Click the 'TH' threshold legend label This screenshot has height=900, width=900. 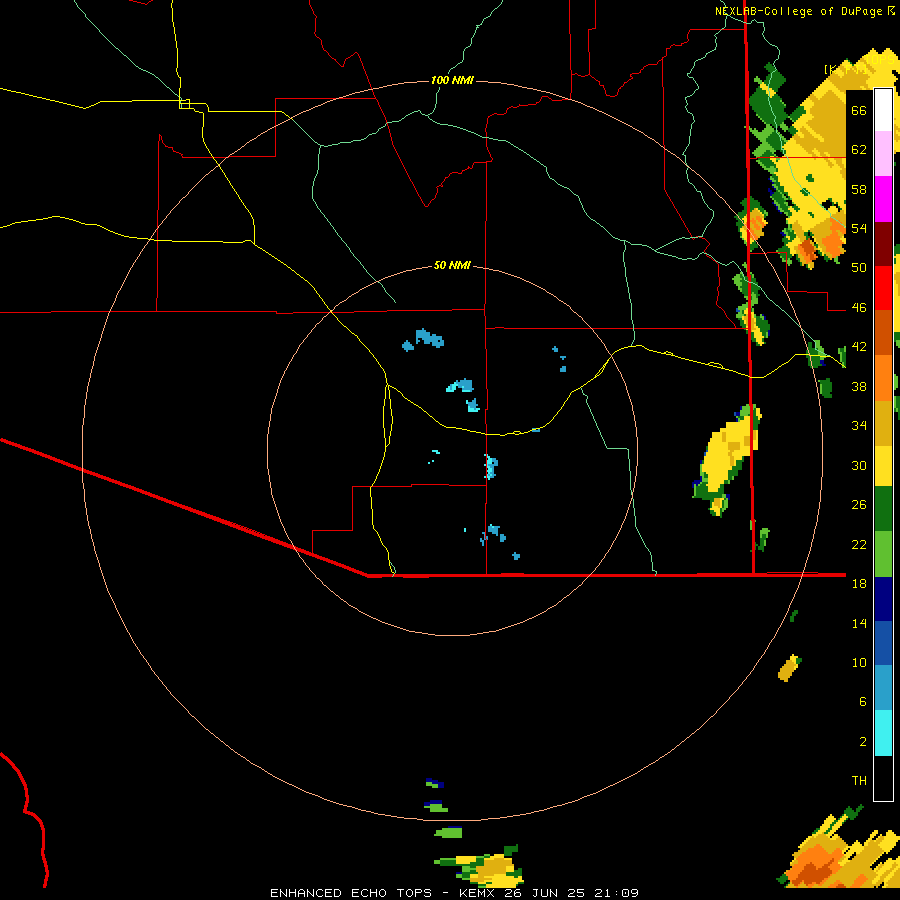point(859,781)
